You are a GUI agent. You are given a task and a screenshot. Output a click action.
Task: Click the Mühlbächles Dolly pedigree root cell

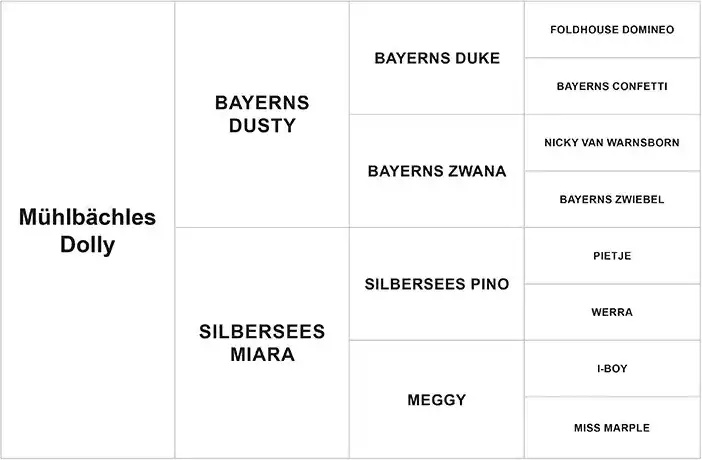87,231
